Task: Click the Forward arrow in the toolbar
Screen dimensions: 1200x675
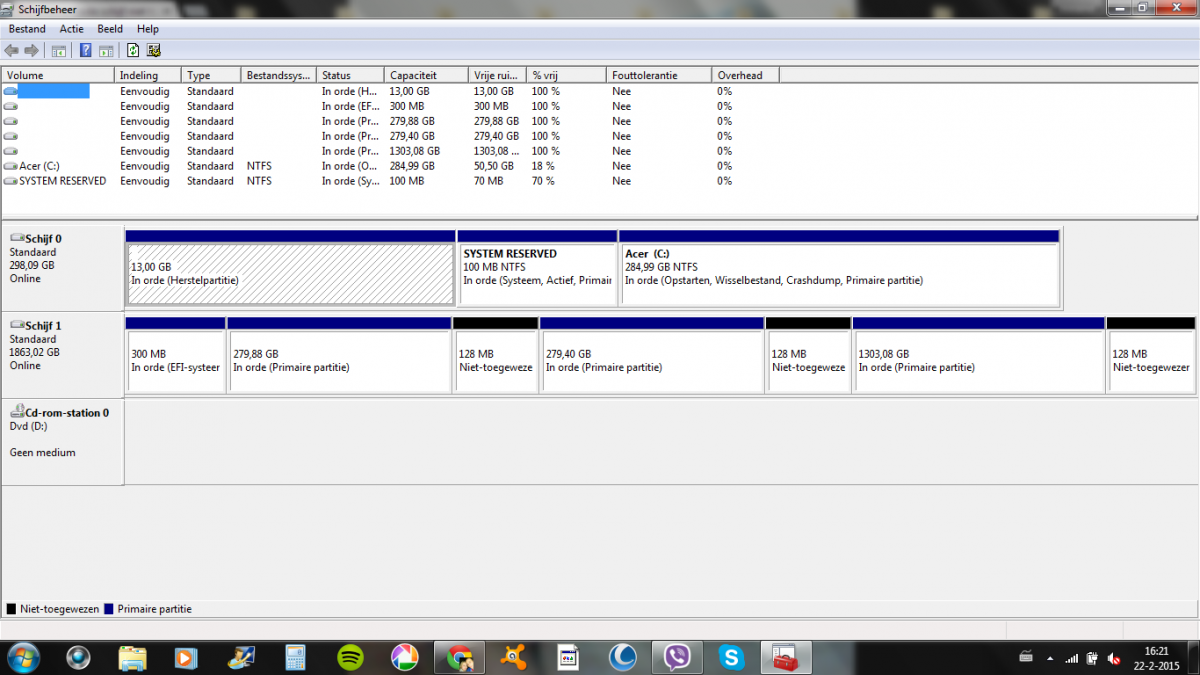Action: [32, 50]
